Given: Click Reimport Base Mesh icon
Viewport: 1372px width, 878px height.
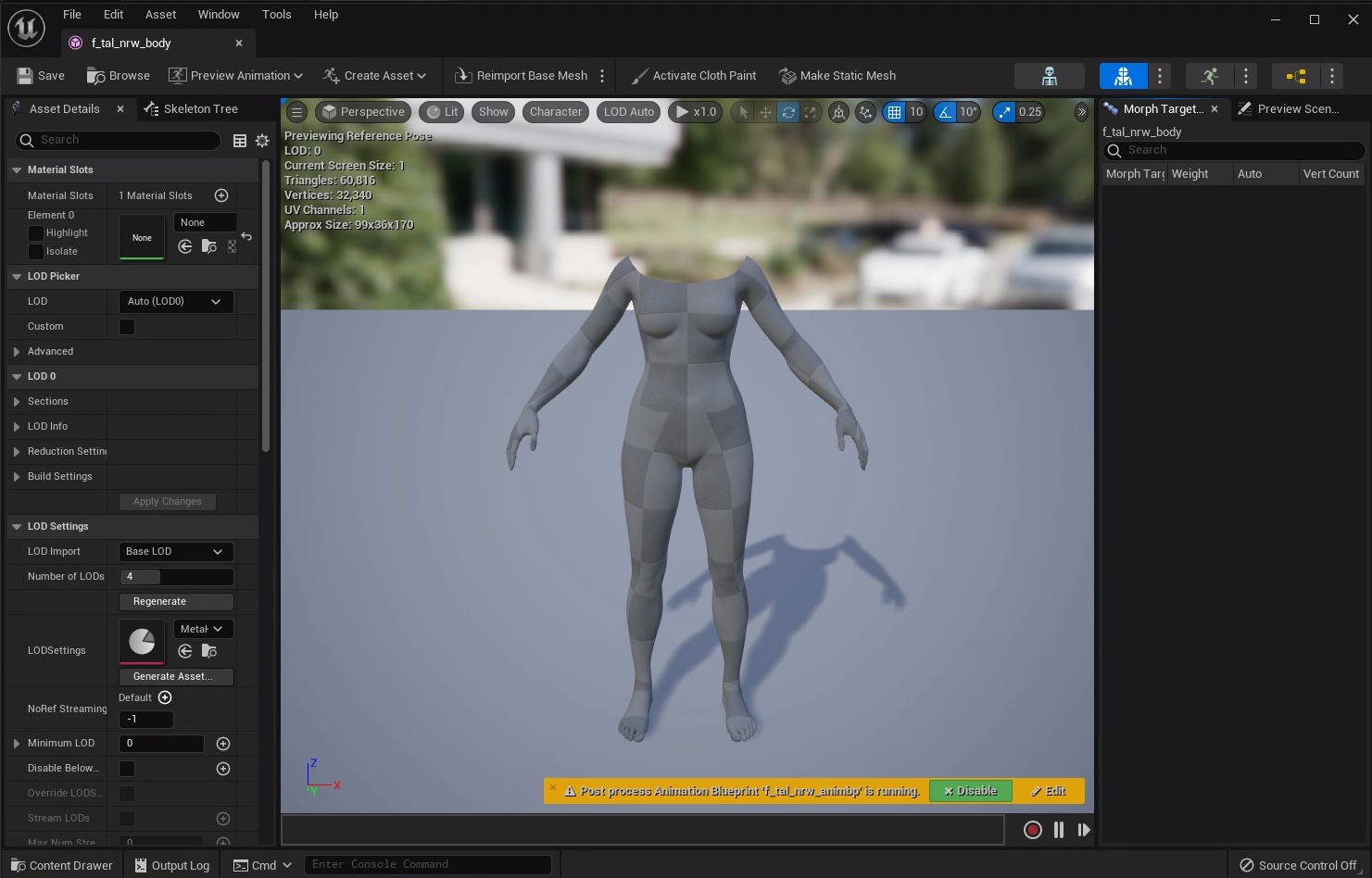Looking at the screenshot, I should [x=463, y=76].
